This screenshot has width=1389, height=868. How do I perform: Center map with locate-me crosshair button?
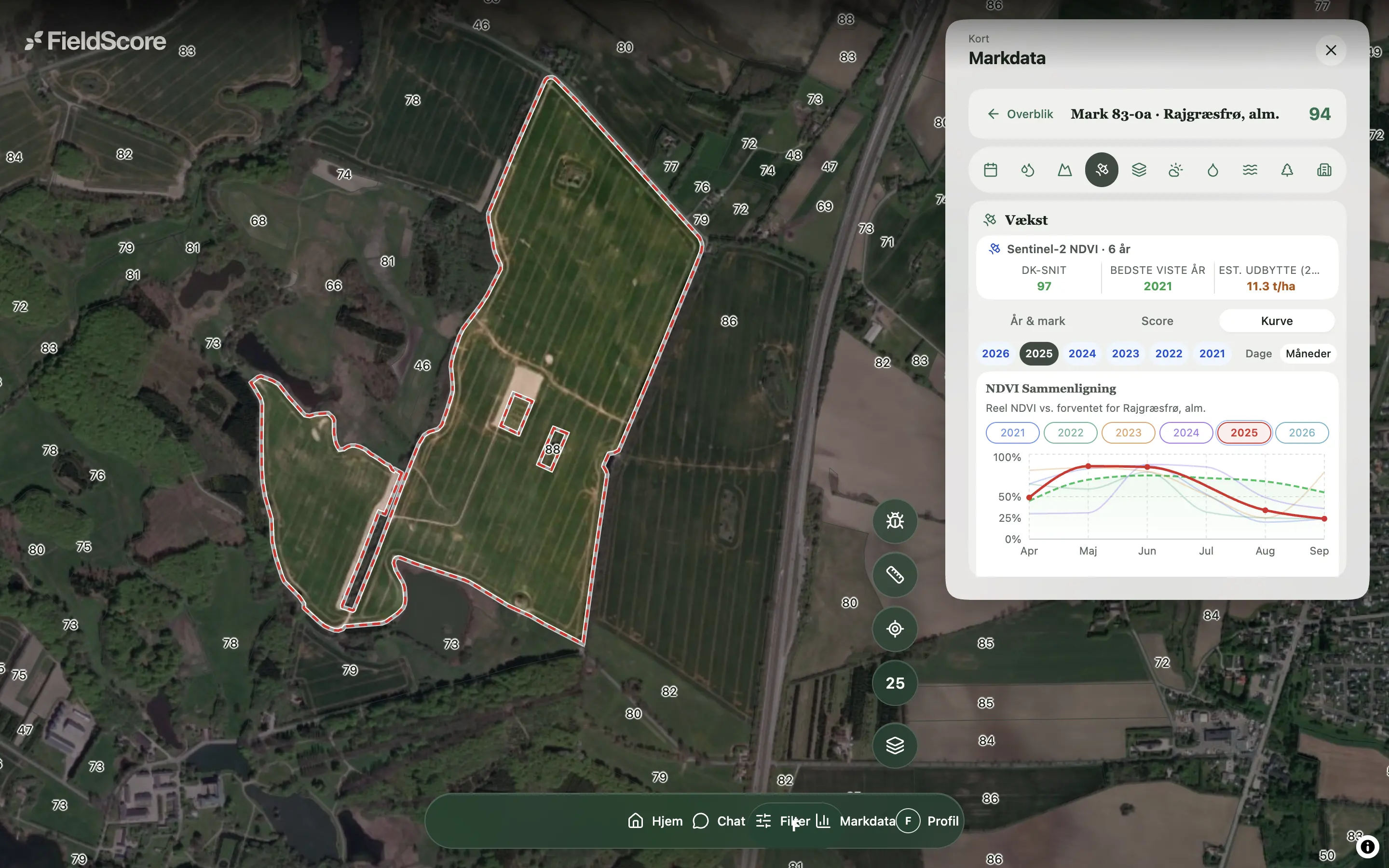[x=895, y=629]
